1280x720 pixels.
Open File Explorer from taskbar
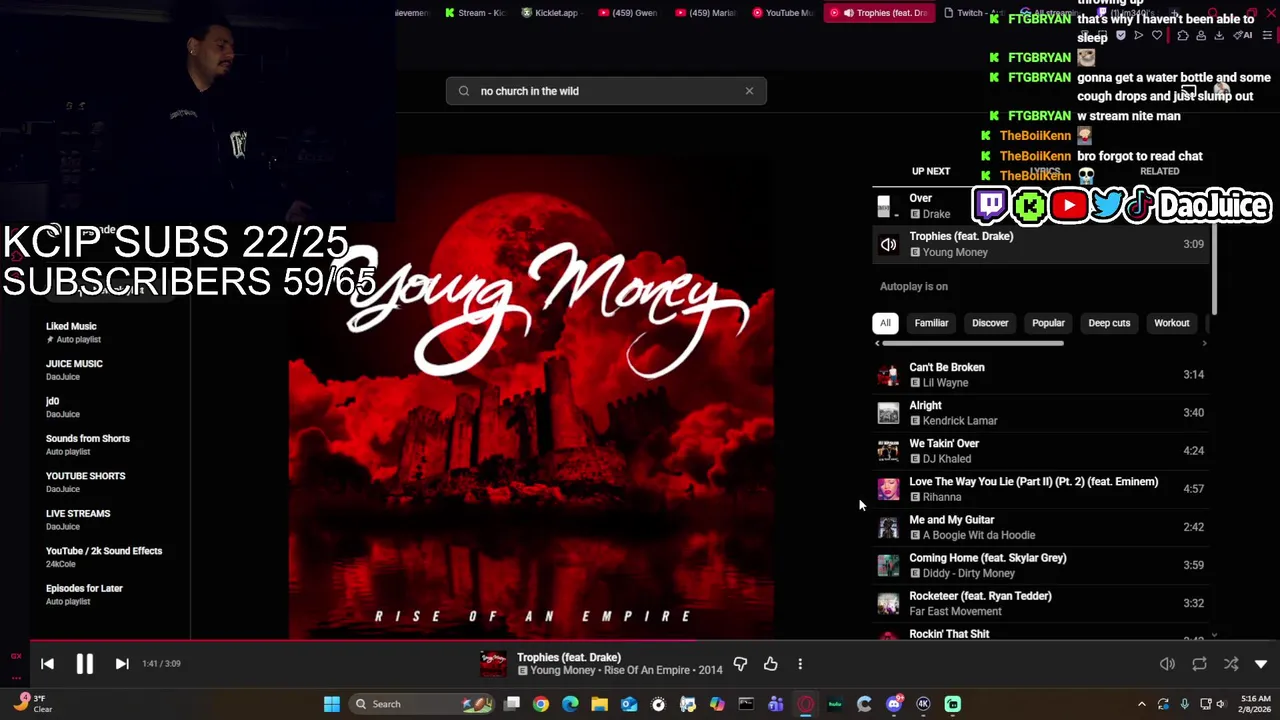599,704
